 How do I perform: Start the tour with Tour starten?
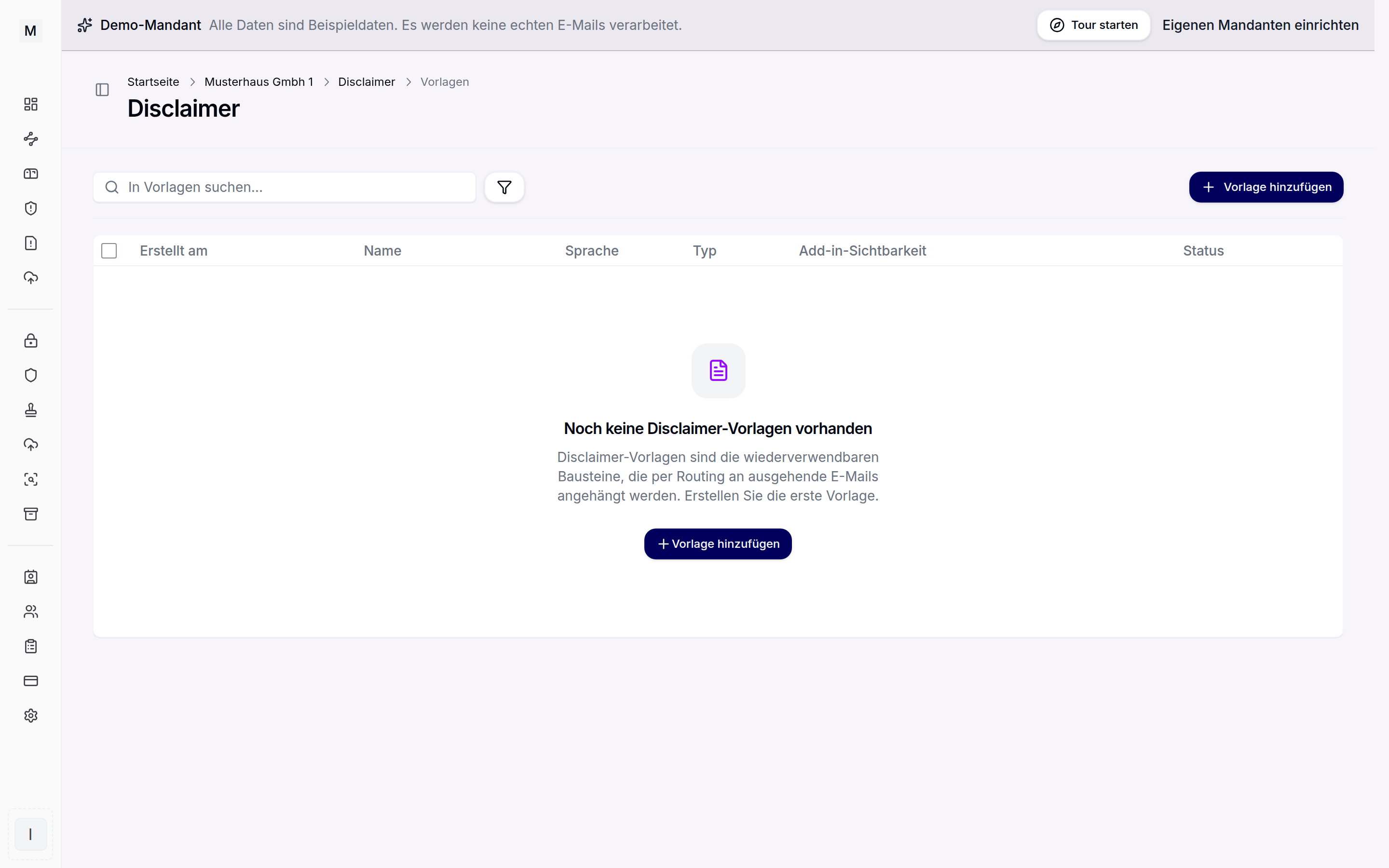tap(1093, 25)
